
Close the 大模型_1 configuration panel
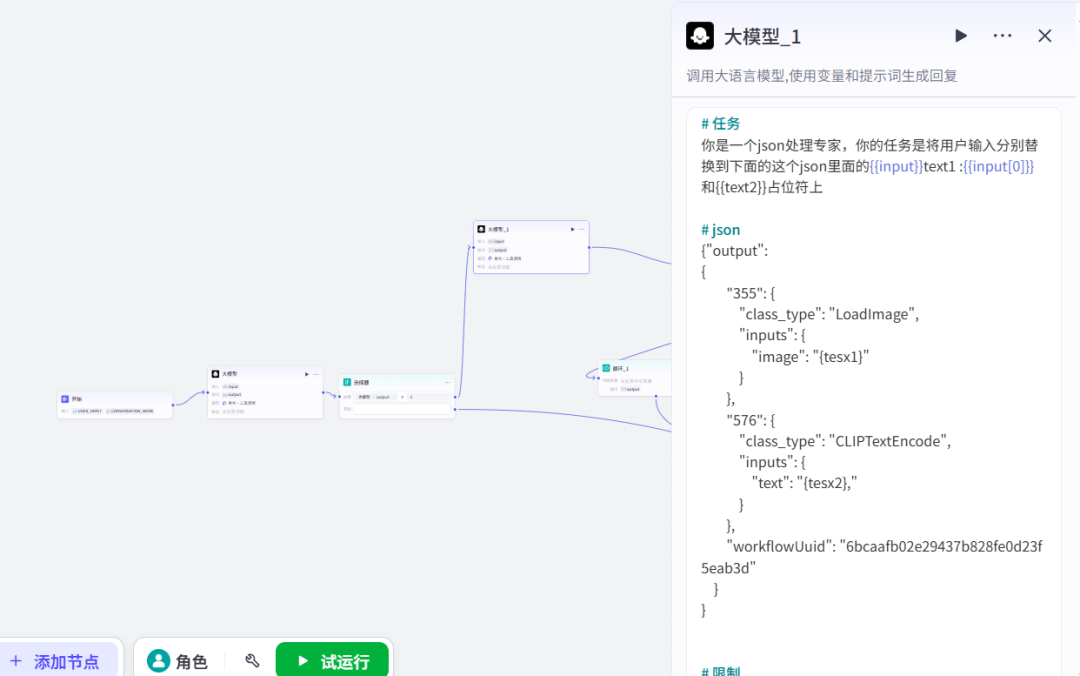point(1044,36)
